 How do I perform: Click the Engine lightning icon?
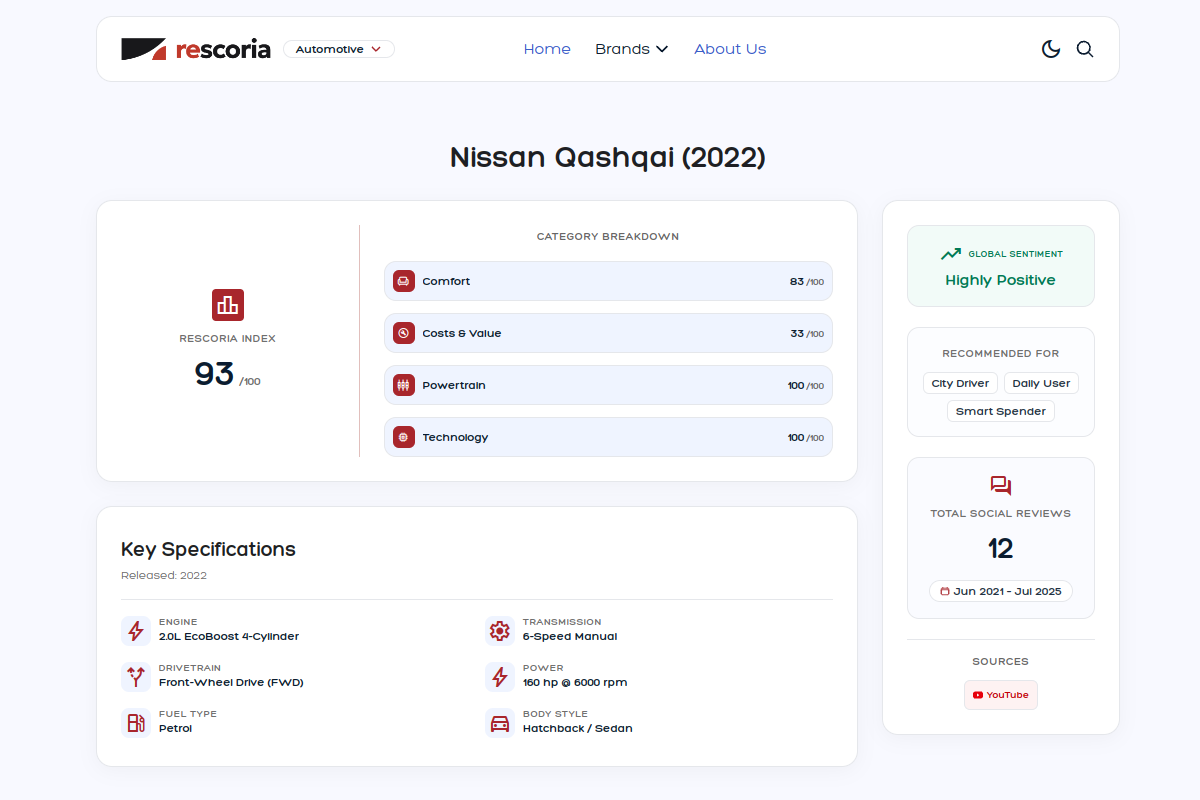pyautogui.click(x=136, y=631)
